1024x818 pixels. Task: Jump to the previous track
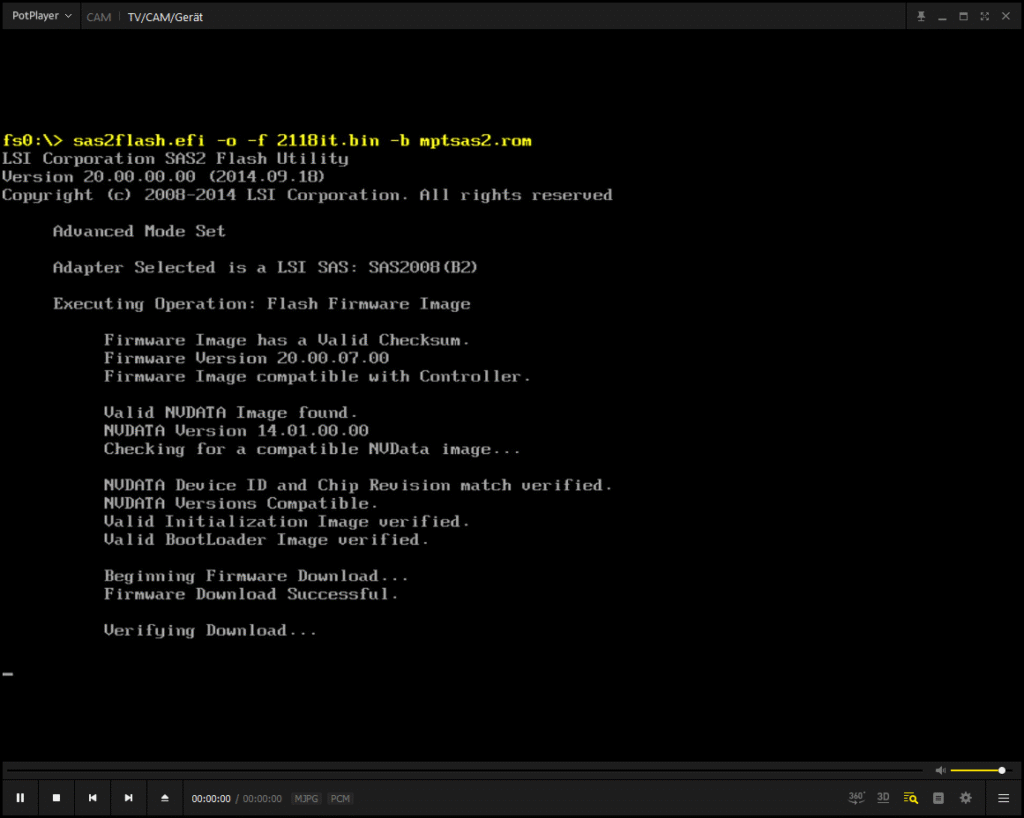point(92,798)
